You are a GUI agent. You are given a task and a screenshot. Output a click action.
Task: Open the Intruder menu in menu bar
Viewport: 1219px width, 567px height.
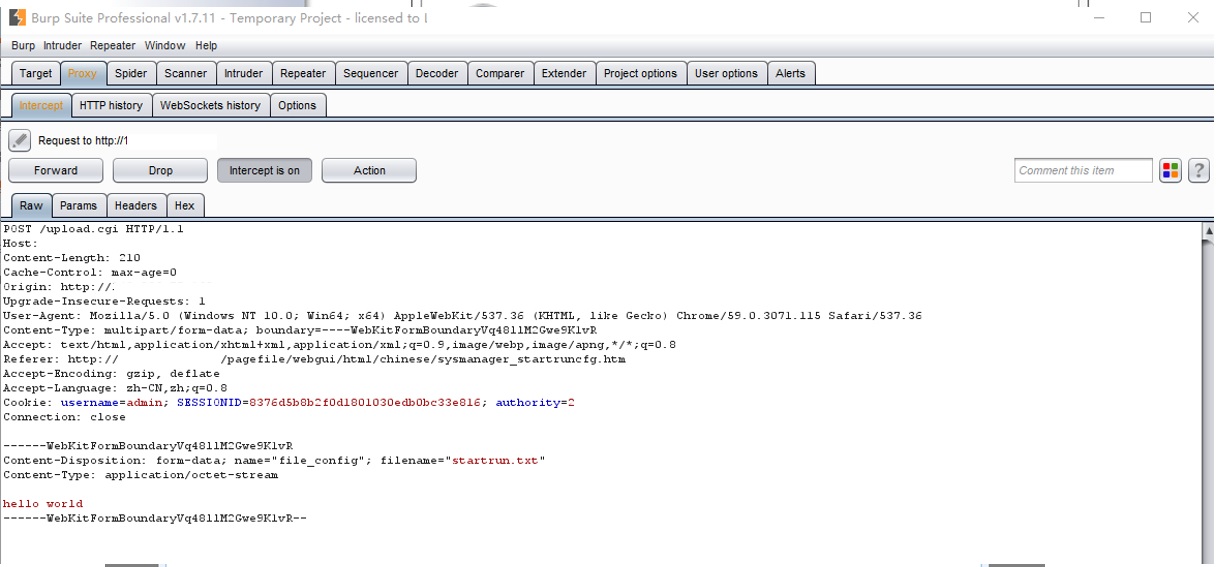pos(62,46)
